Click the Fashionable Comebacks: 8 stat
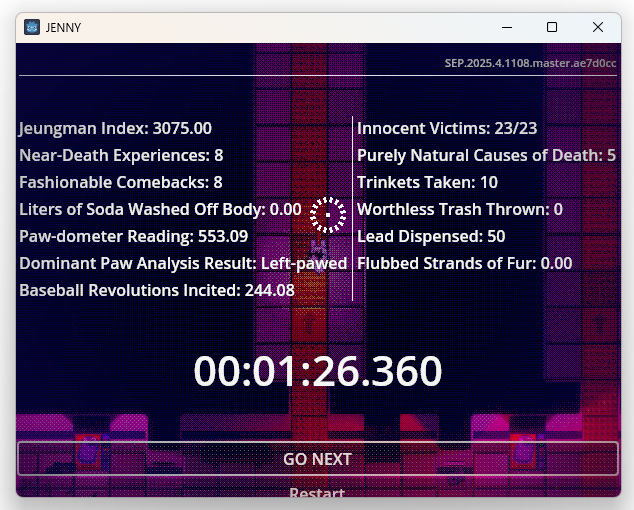 click(121, 182)
